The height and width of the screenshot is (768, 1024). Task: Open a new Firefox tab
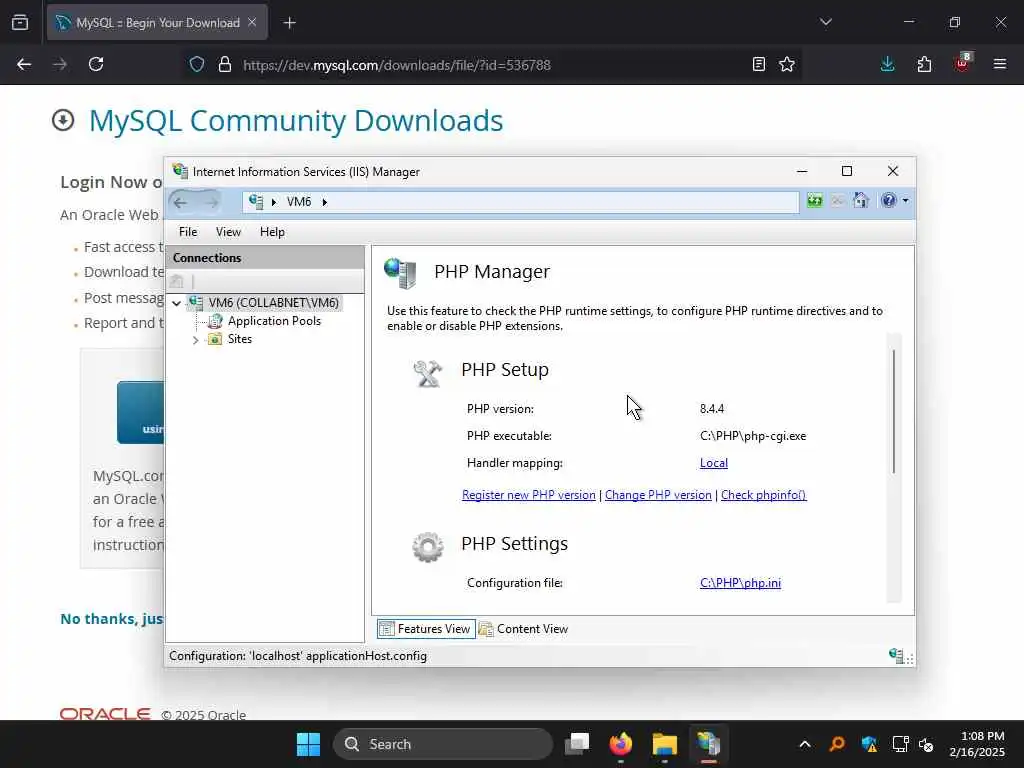click(x=289, y=23)
